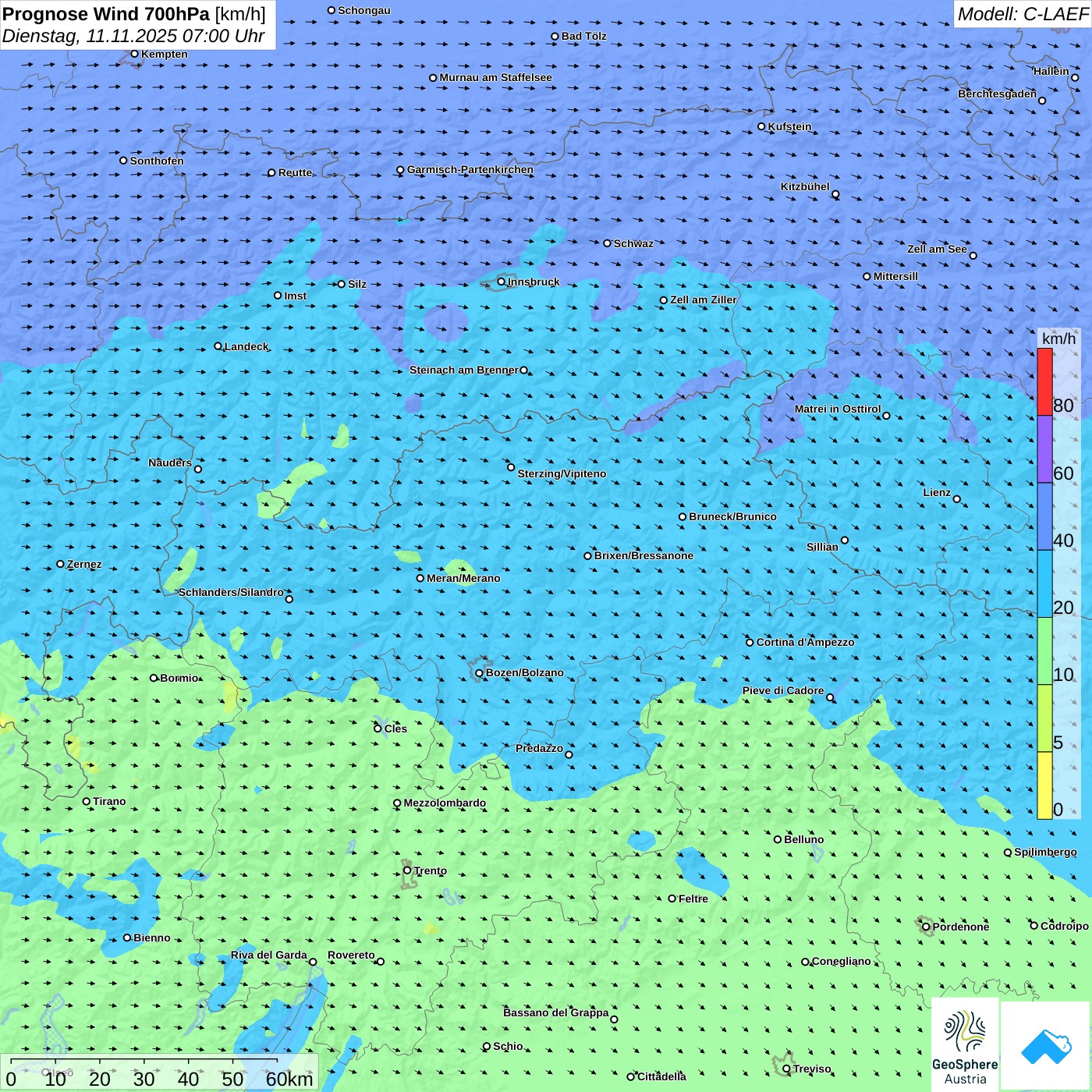
Task: Click the 'Murnau am Staffelsee' label
Action: point(495,77)
